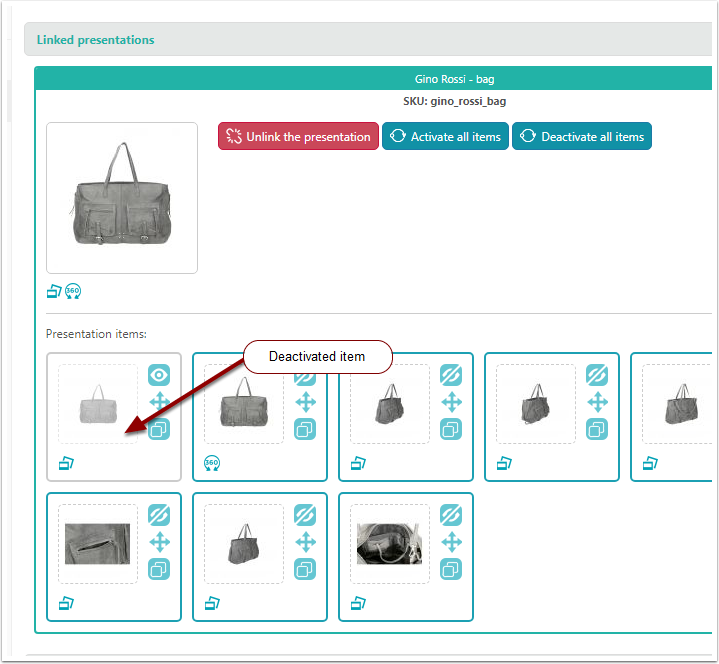The image size is (719, 664).
Task: Click gallery type icon on the zipper close-up item
Action: 66,603
